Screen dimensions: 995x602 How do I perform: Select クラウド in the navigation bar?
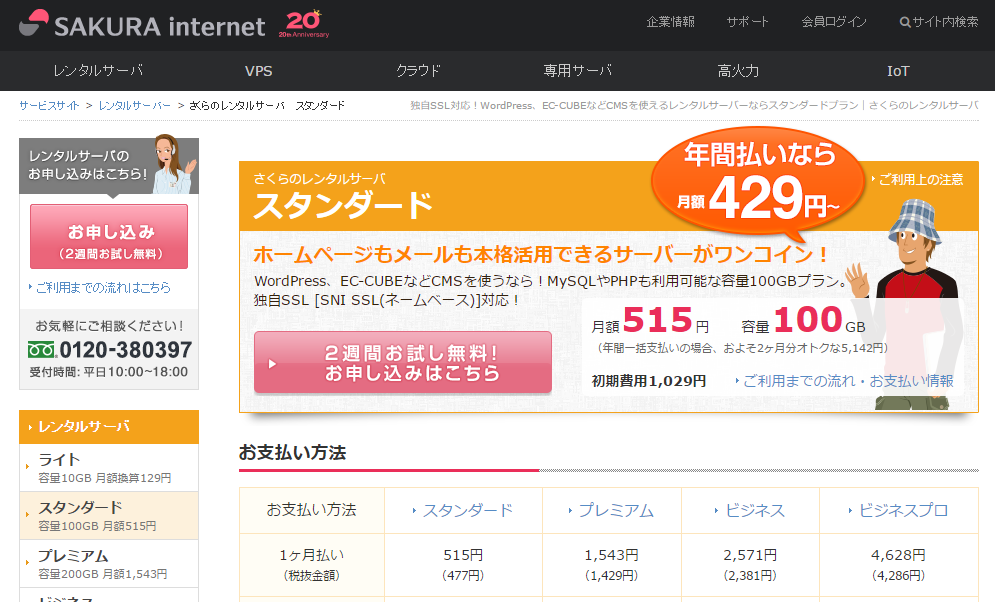pyautogui.click(x=418, y=70)
